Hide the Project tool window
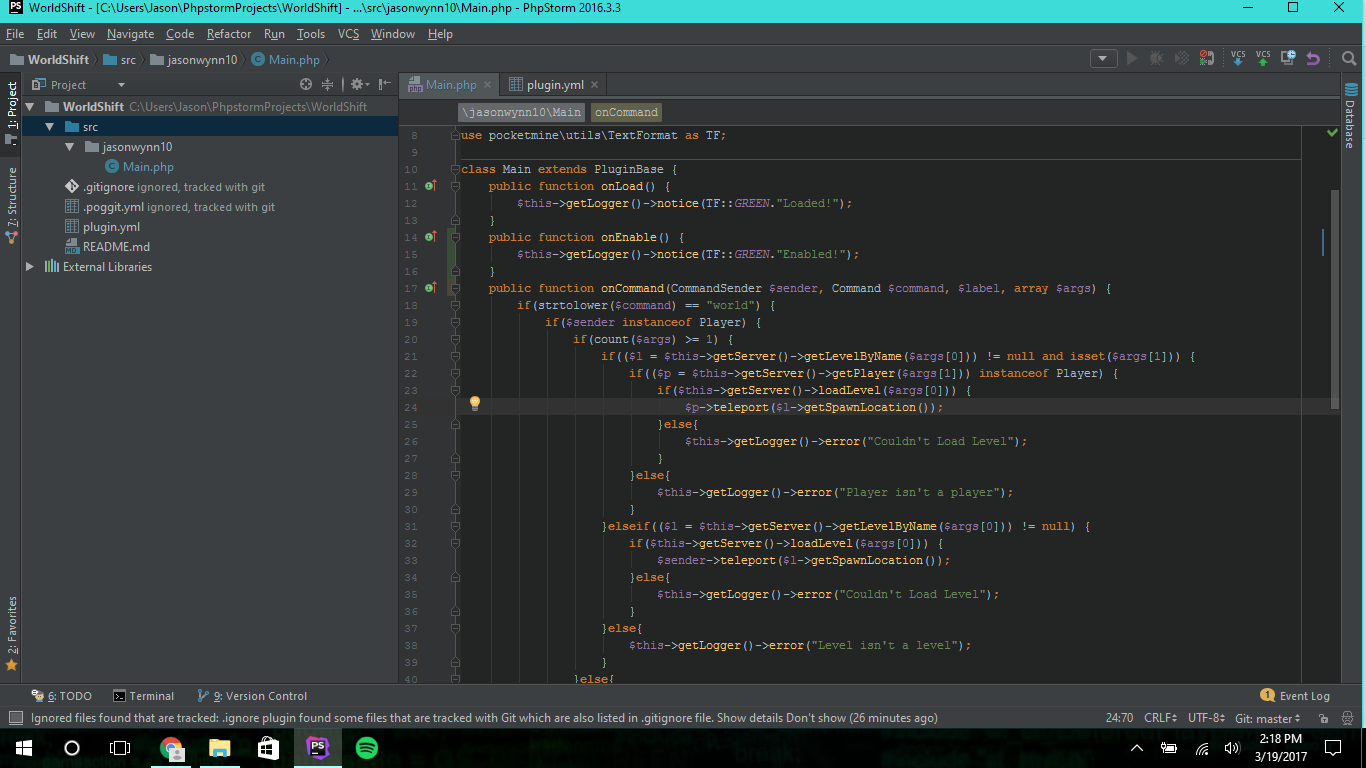1366x768 pixels. (x=385, y=85)
